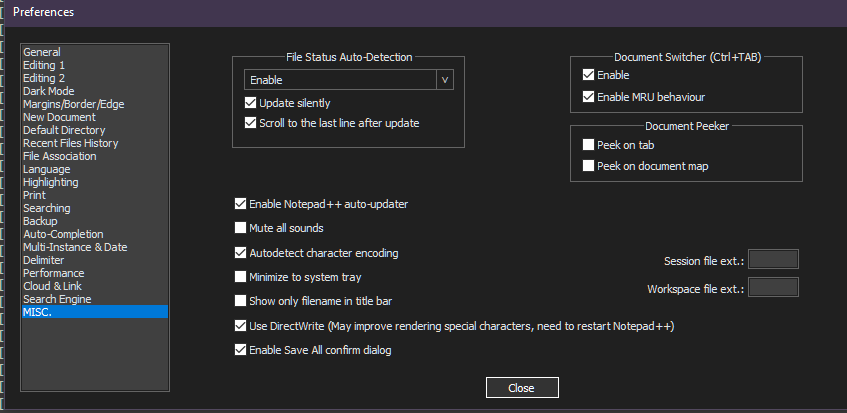The width and height of the screenshot is (847, 413).
Task: Check the Mute all sounds box
Action: (x=240, y=228)
